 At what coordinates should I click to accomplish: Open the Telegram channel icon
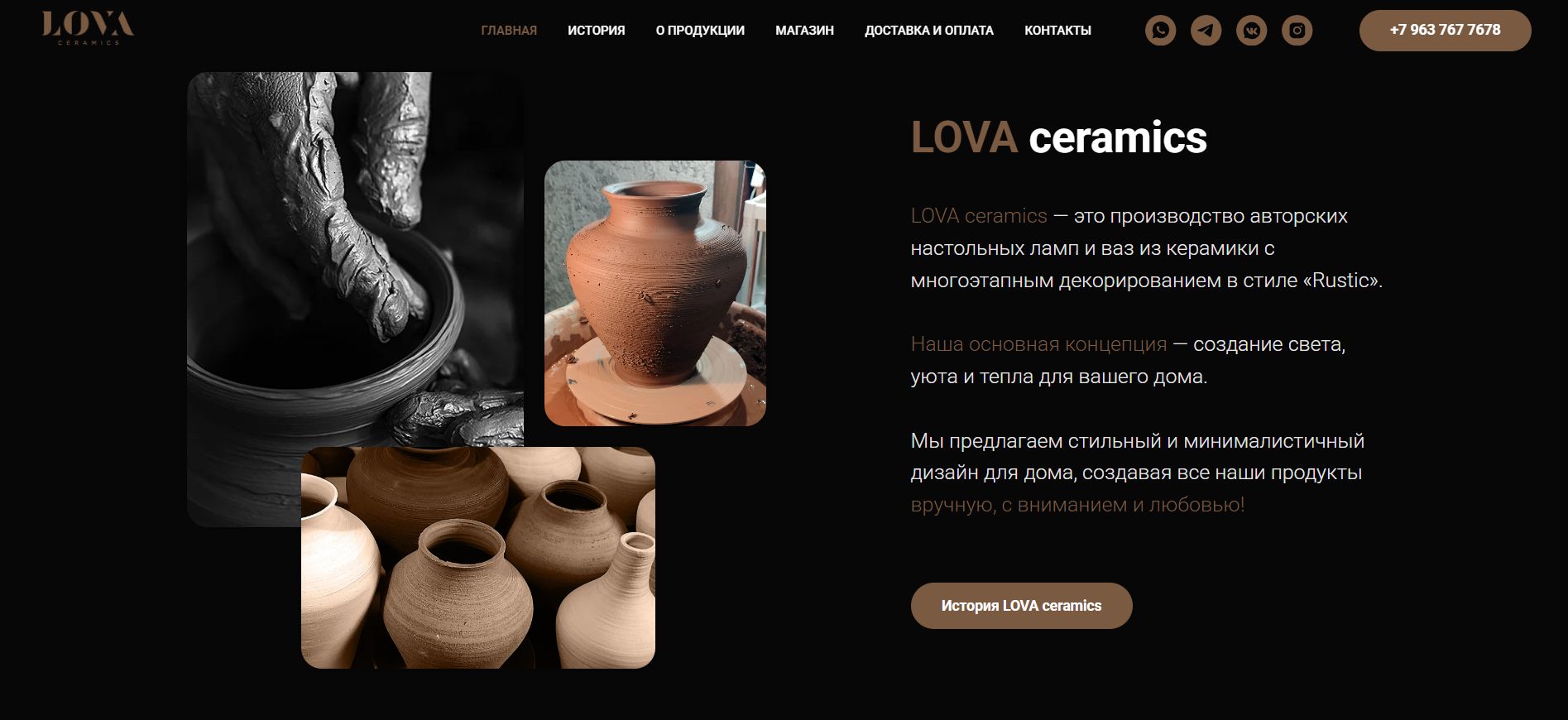[x=1206, y=31]
